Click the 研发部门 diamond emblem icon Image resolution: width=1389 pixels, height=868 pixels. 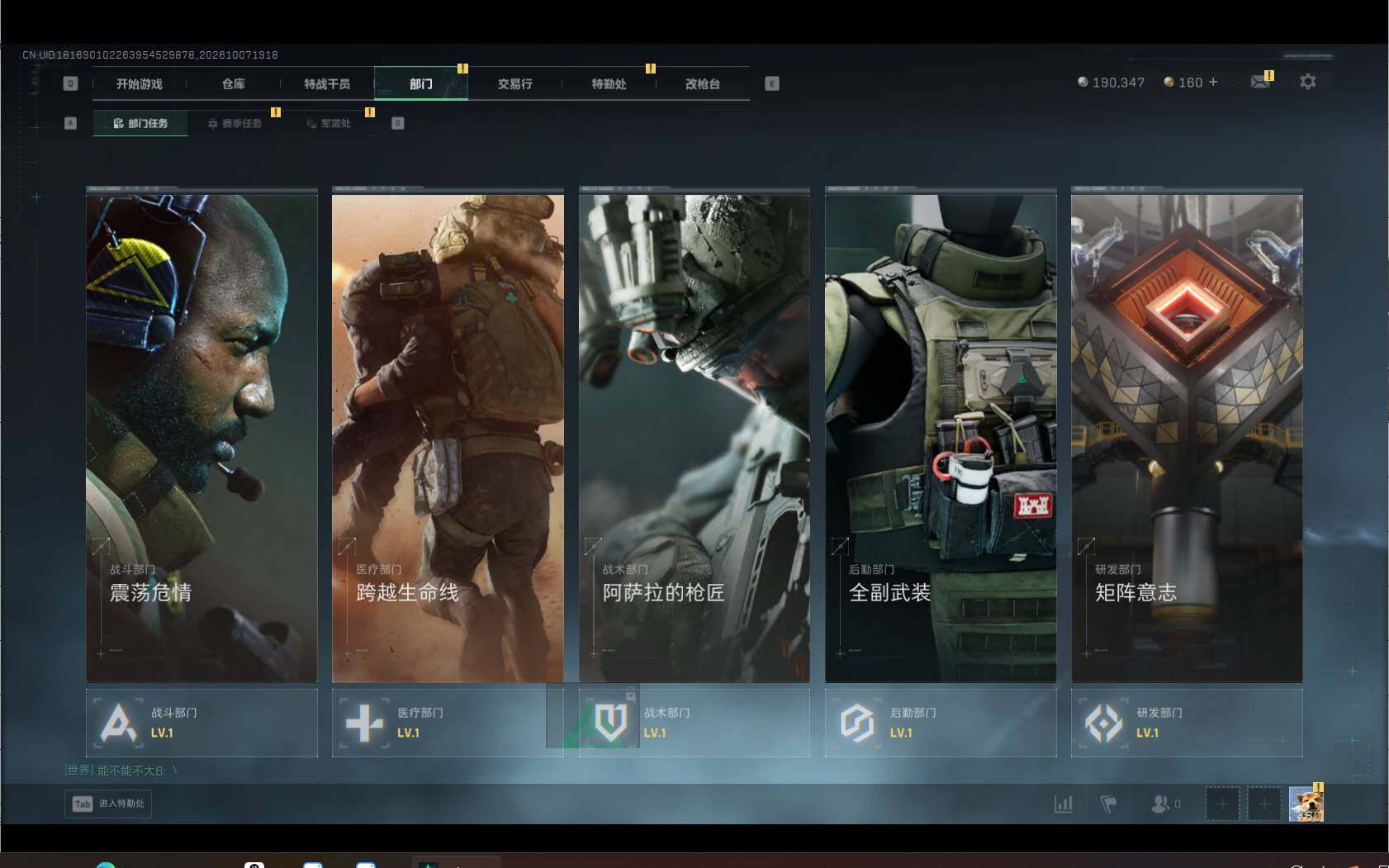tap(1104, 723)
